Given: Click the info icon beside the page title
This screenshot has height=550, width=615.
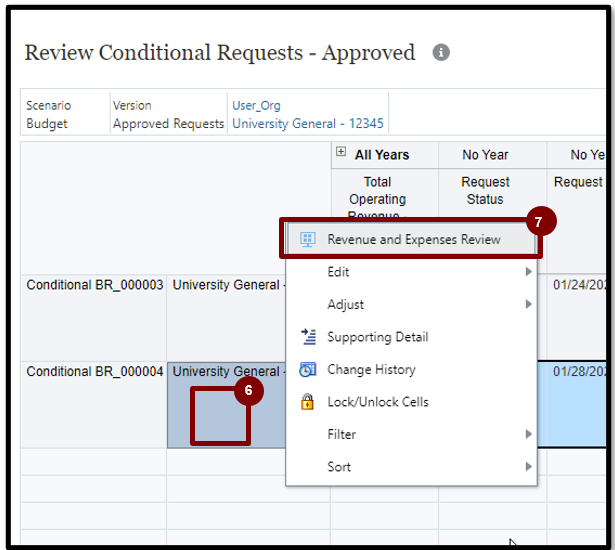Looking at the screenshot, I should [441, 53].
